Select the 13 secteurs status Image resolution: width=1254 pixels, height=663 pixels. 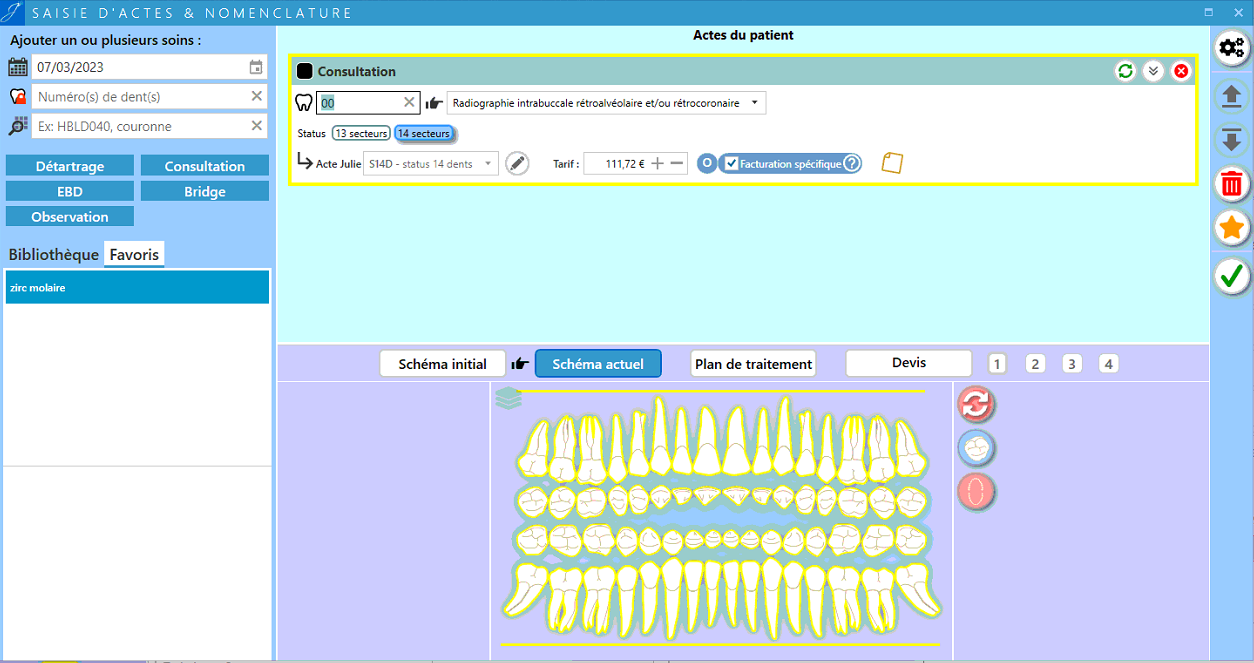(x=361, y=133)
